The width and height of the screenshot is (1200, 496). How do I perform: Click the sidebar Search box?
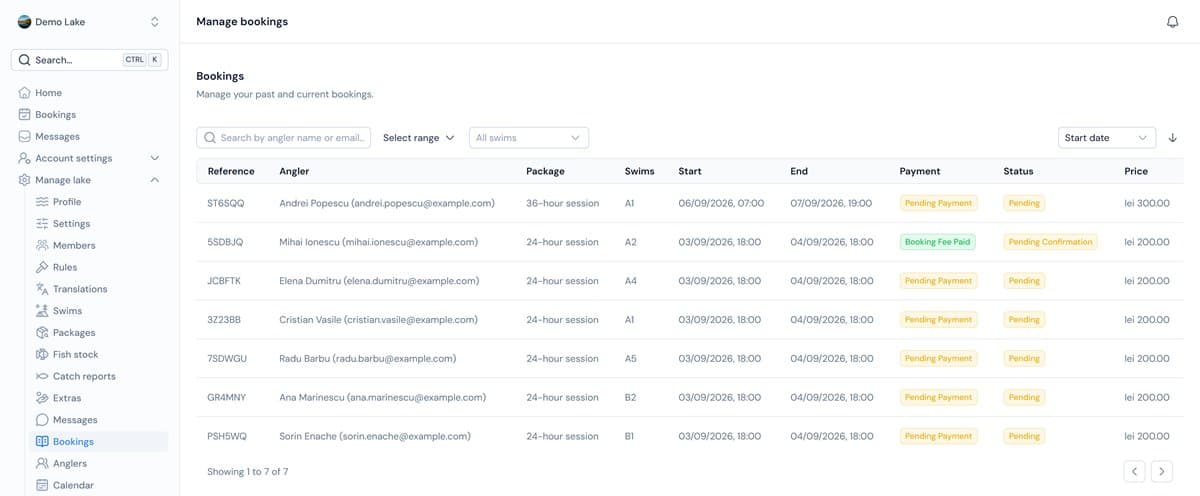pyautogui.click(x=89, y=60)
